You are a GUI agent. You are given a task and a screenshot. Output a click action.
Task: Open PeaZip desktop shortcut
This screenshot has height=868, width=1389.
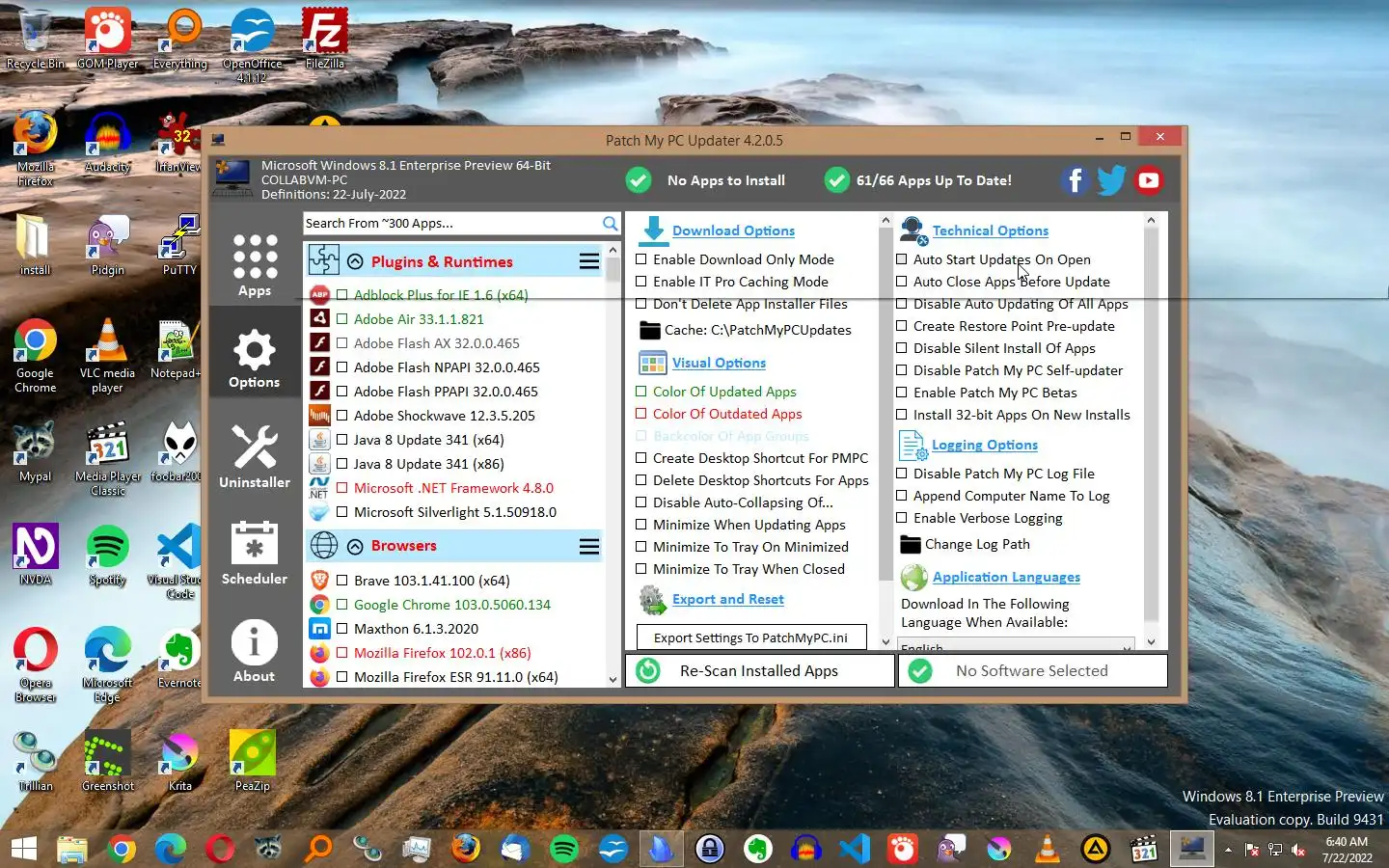(x=252, y=760)
